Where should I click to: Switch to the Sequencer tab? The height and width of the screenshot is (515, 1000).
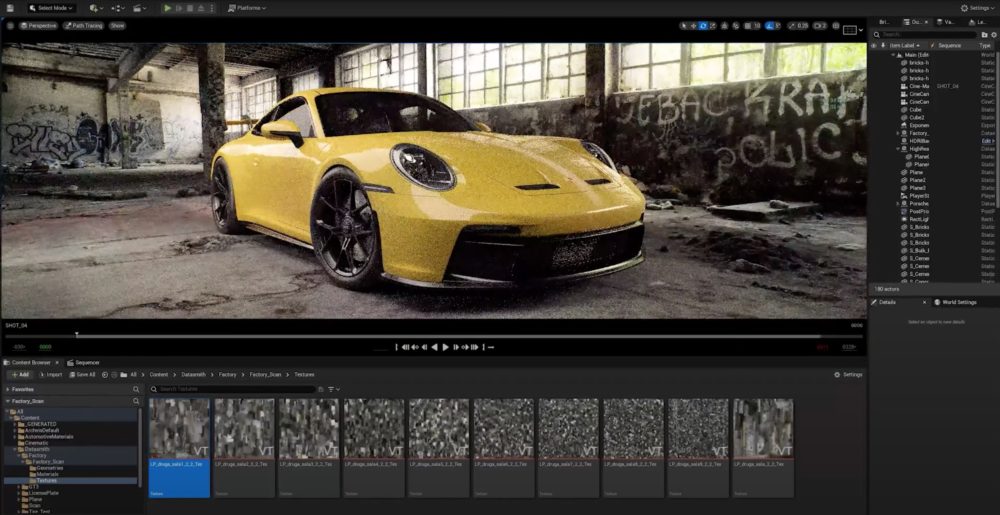coord(85,363)
